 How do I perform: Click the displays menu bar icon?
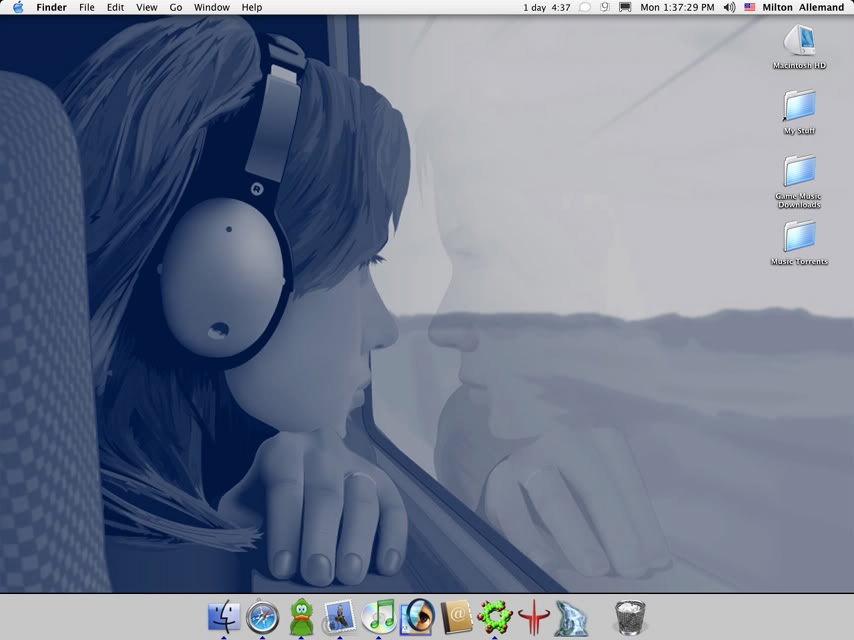tap(625, 7)
